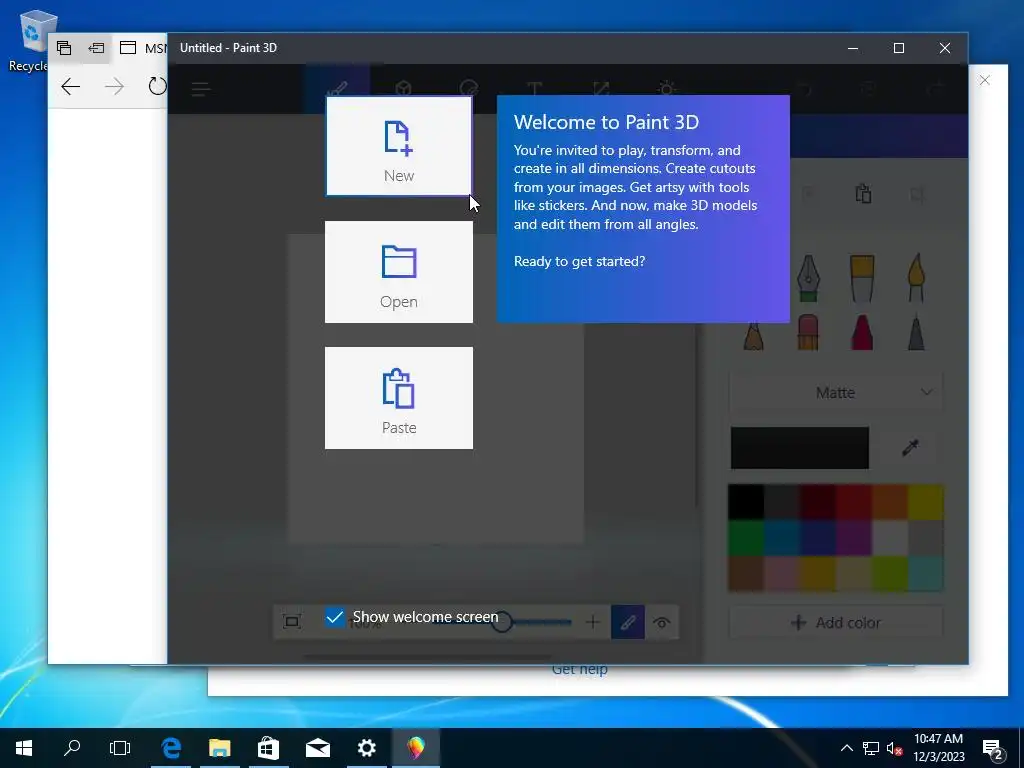The width and height of the screenshot is (1024, 768).
Task: Select the Text tab with the T icon
Action: [534, 89]
